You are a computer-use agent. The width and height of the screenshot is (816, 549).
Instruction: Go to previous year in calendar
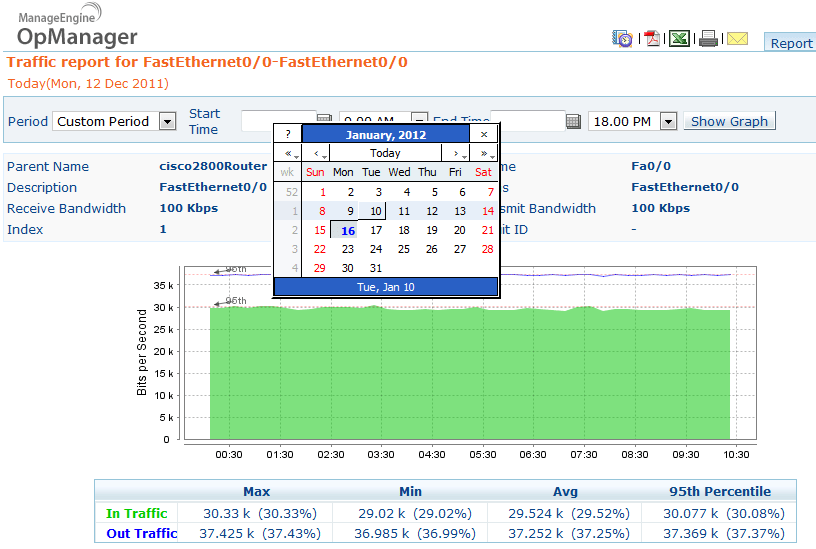click(288, 153)
